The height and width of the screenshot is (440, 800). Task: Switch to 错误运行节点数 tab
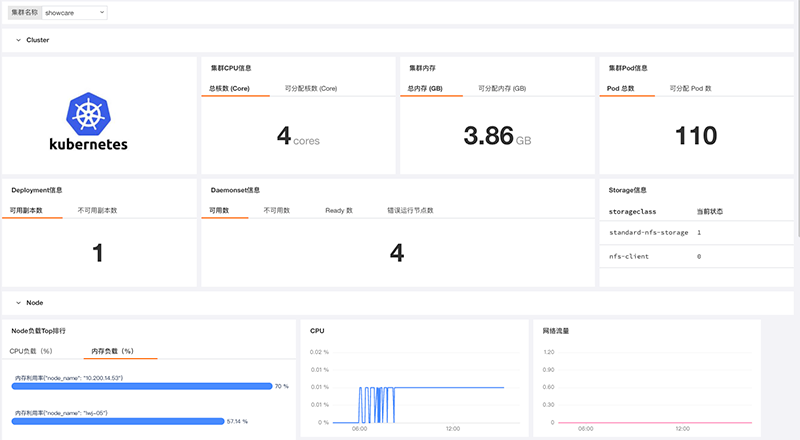pos(410,210)
